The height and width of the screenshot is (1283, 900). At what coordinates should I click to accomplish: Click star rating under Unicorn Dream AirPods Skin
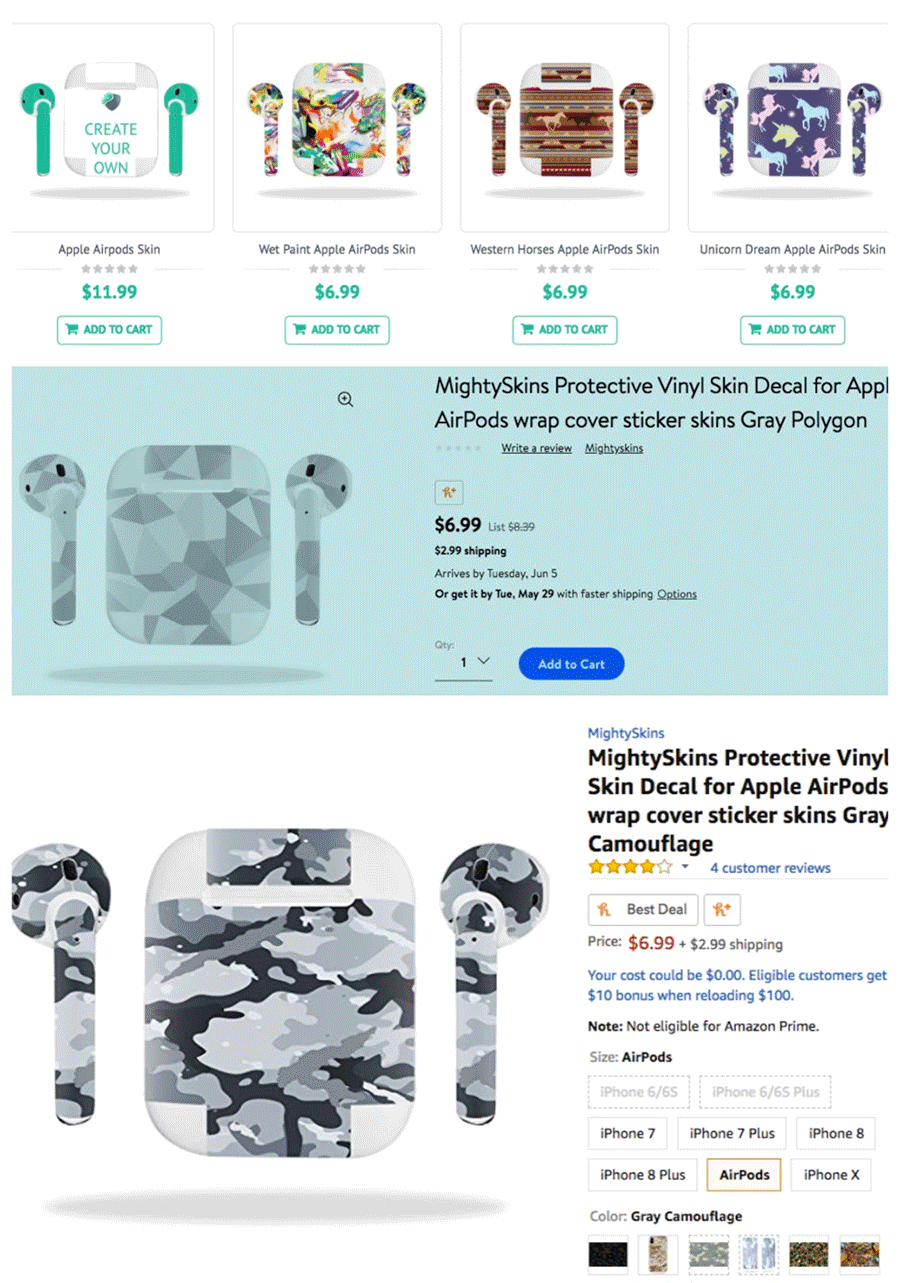pyautogui.click(x=792, y=269)
